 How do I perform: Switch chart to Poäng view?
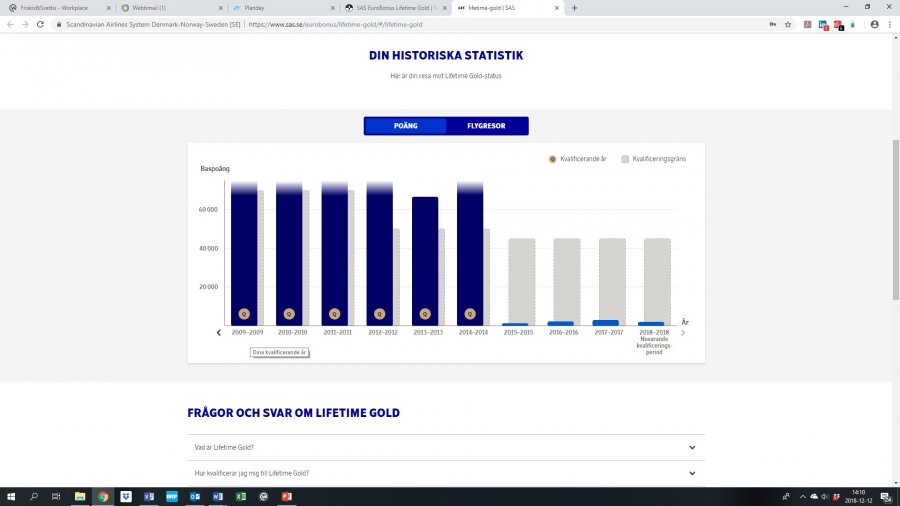click(405, 126)
